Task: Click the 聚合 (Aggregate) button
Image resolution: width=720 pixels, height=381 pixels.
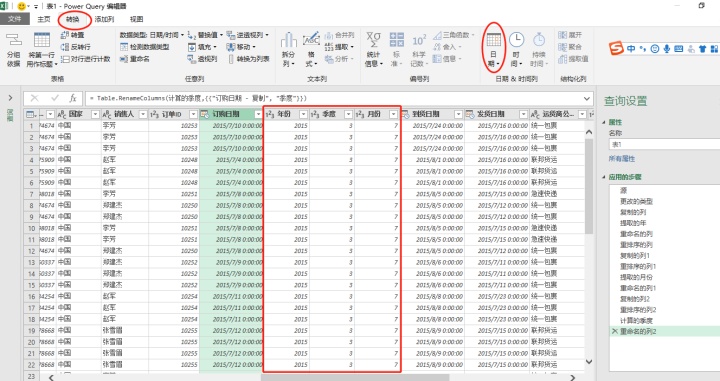Action: coord(570,47)
